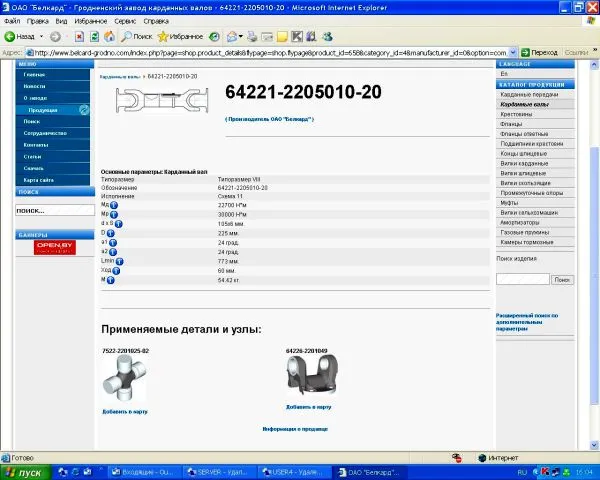The image size is (600, 480).
Task: Click the product search Поиск button
Action: point(562,280)
